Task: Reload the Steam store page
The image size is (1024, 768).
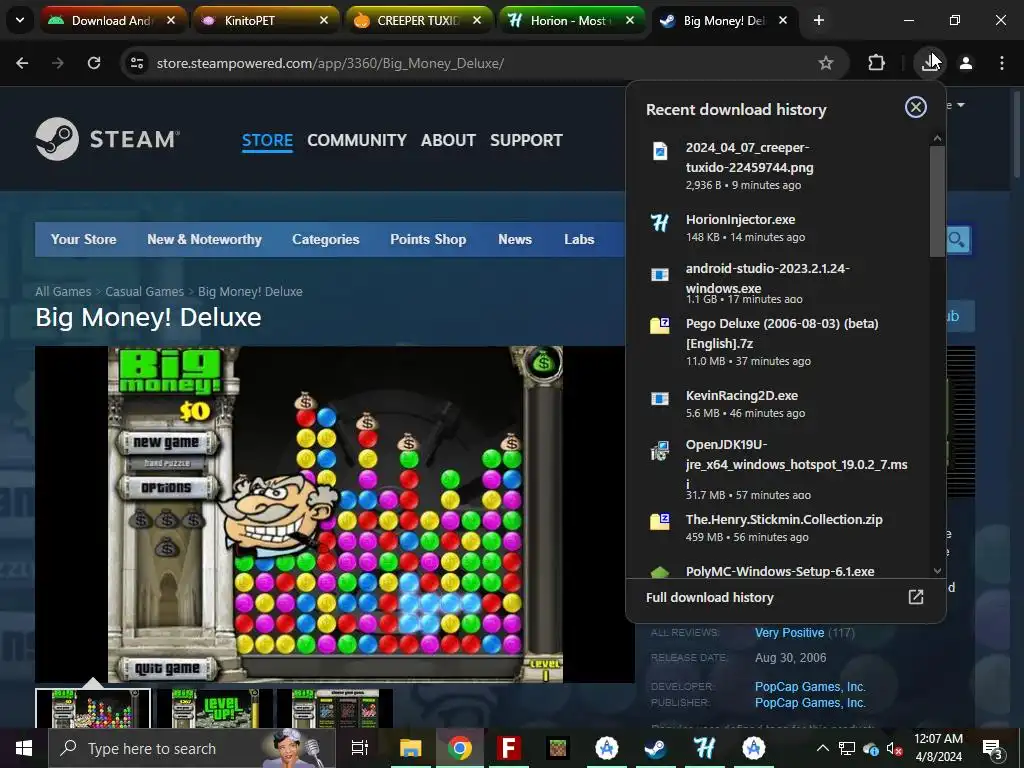Action: click(94, 63)
